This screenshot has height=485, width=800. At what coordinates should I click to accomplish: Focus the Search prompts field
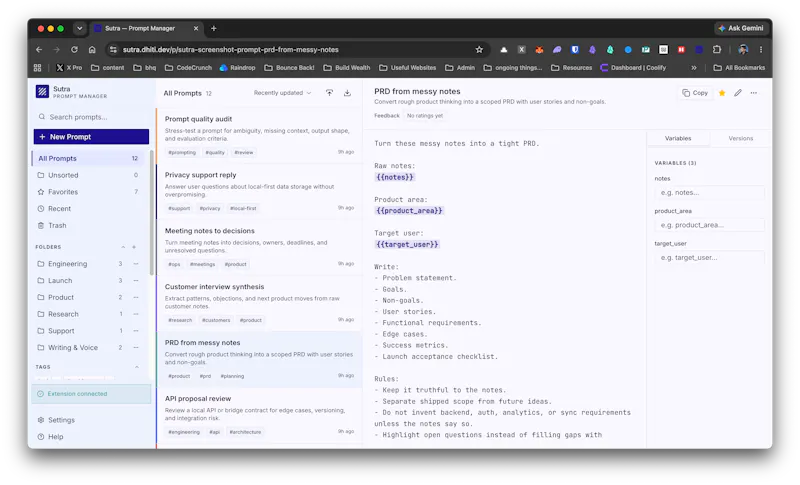coord(92,117)
